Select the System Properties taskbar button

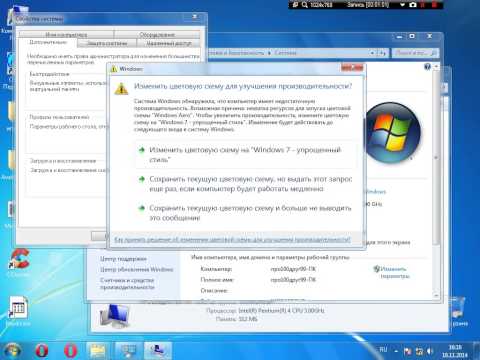(x=158, y=351)
